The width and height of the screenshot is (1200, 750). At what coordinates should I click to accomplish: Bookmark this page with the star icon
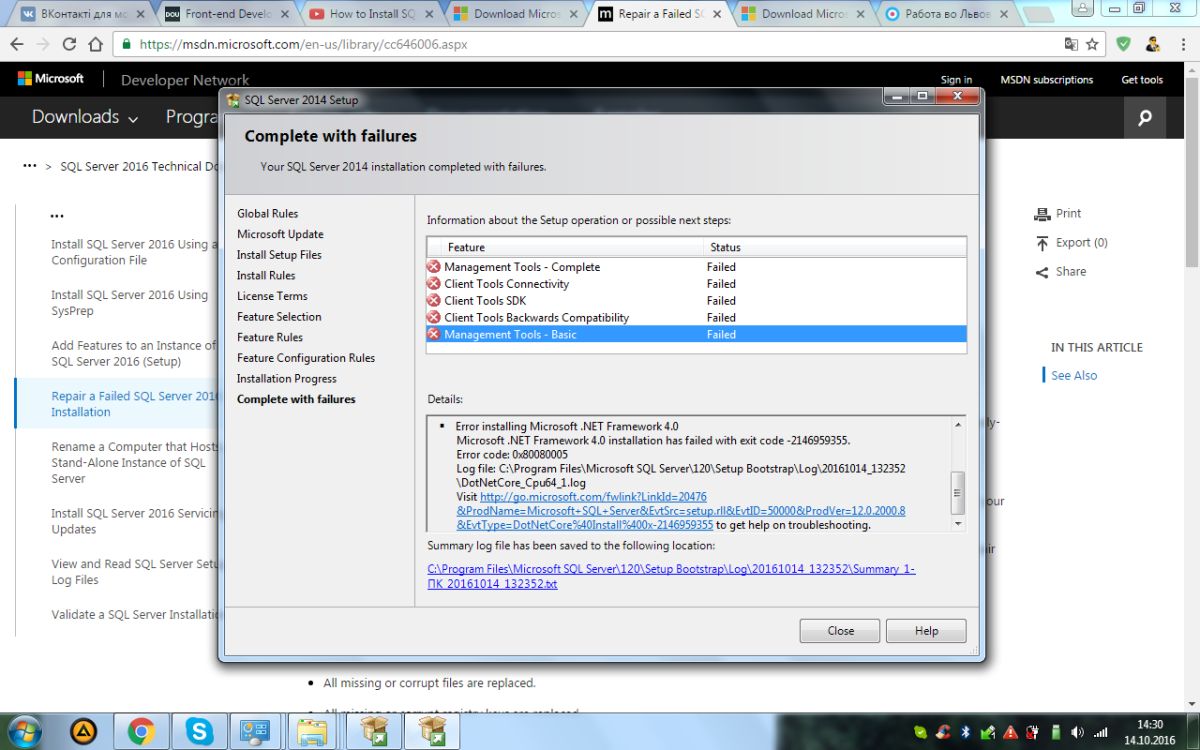click(1093, 44)
